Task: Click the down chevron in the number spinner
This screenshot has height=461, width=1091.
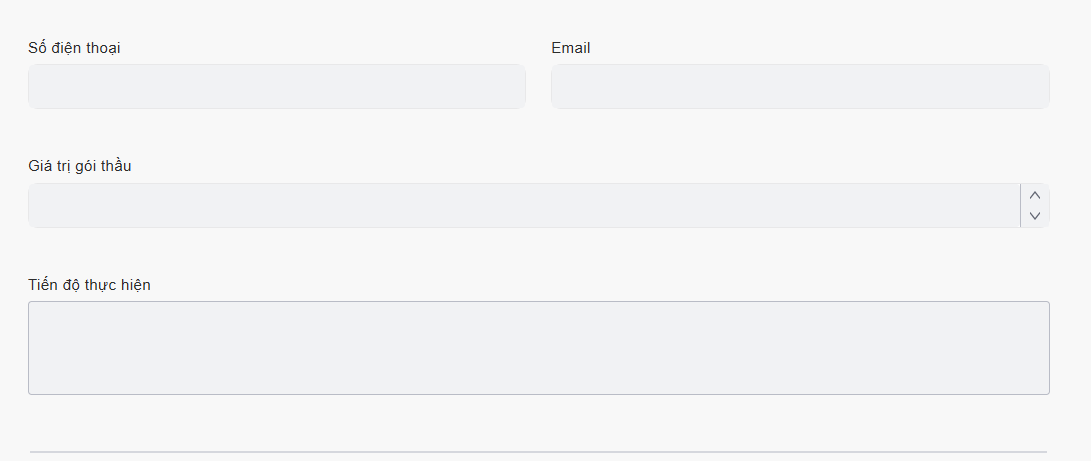Action: click(1035, 216)
